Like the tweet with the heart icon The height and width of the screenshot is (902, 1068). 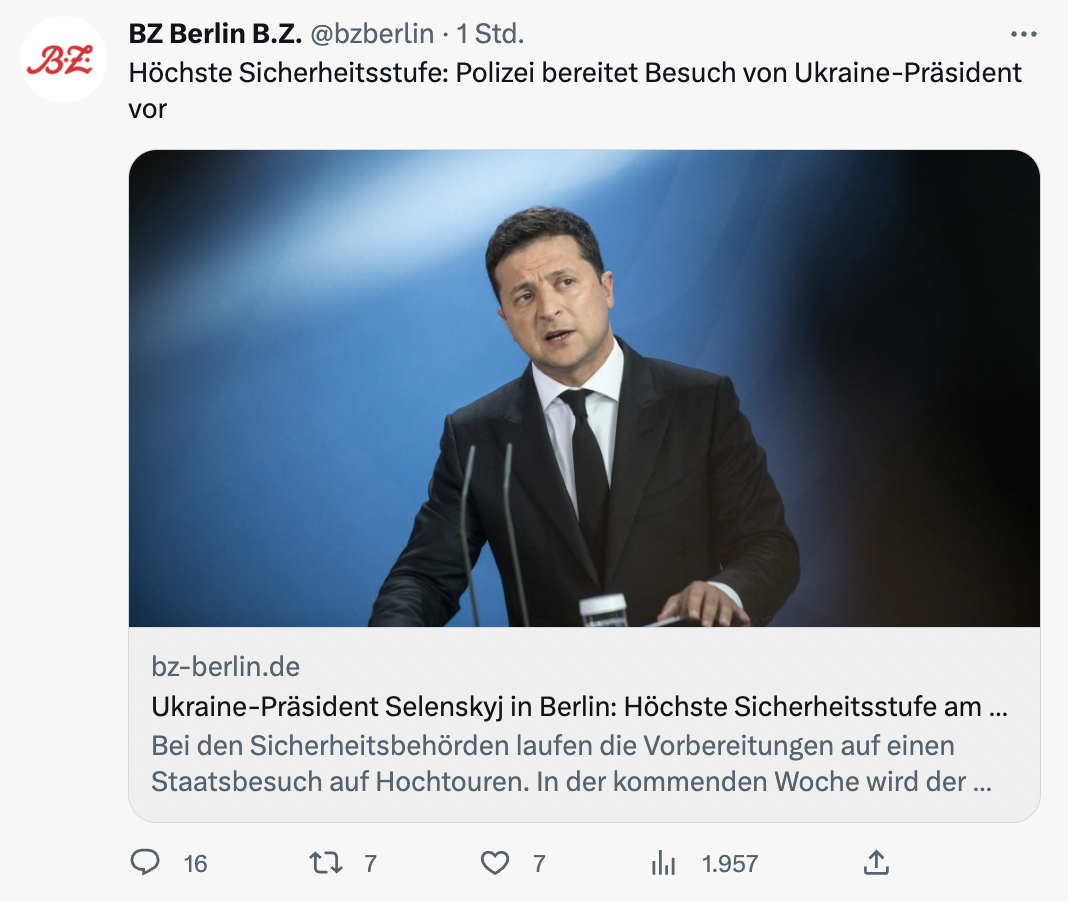click(495, 862)
